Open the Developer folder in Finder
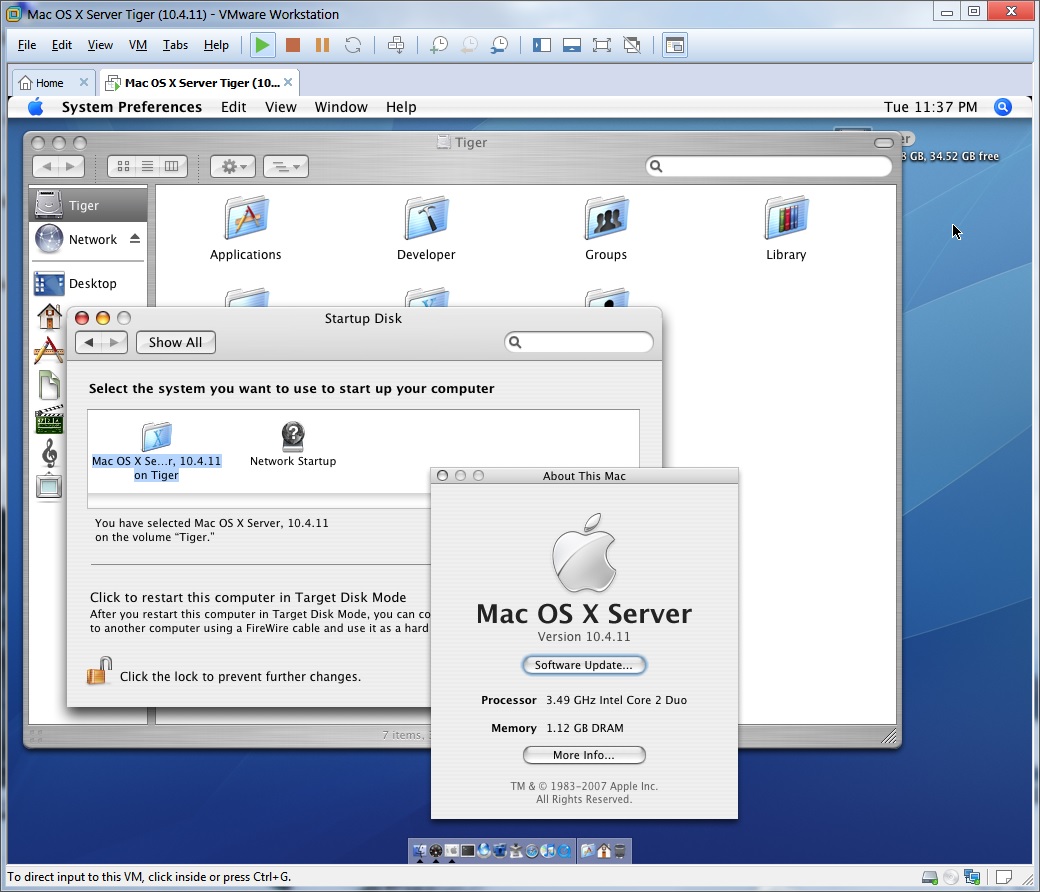 (426, 228)
